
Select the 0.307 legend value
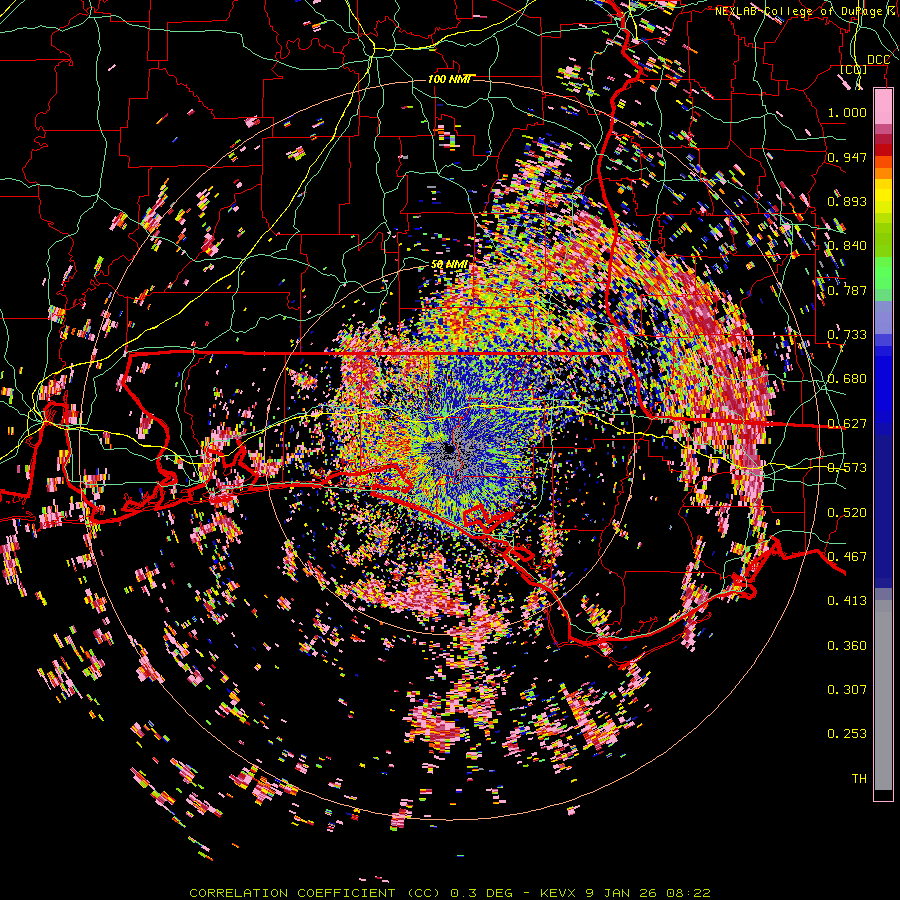pos(847,689)
